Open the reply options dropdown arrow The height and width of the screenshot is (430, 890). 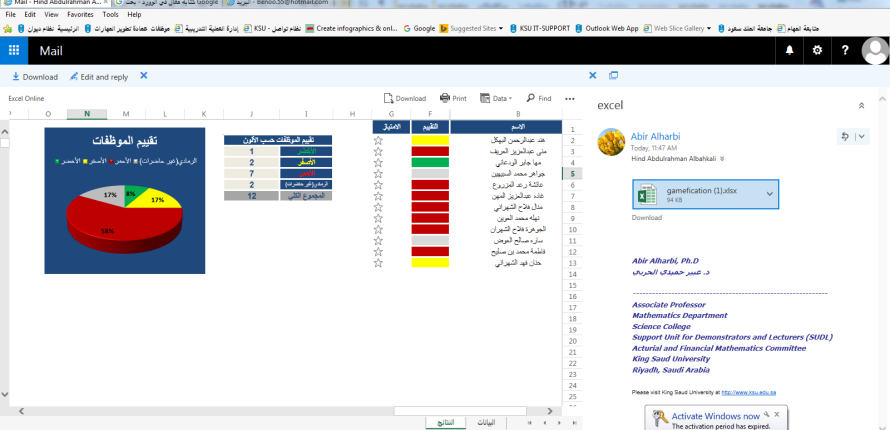[862, 137]
